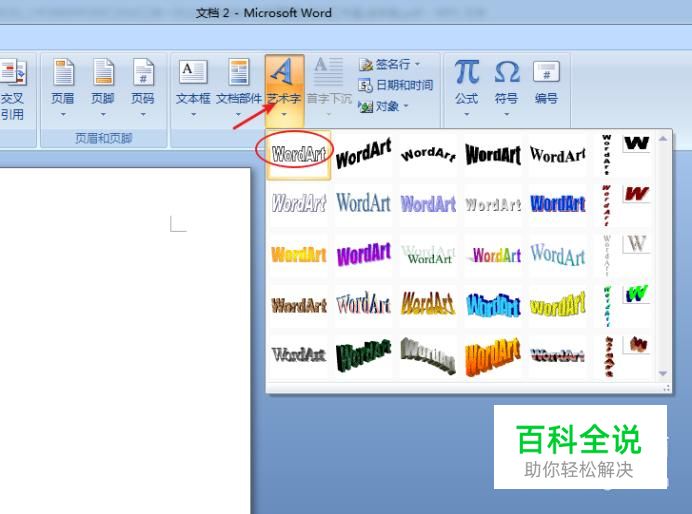This screenshot has height=514, width=692.
Task: Select the steel-blue serif WordArt style
Action: click(364, 204)
